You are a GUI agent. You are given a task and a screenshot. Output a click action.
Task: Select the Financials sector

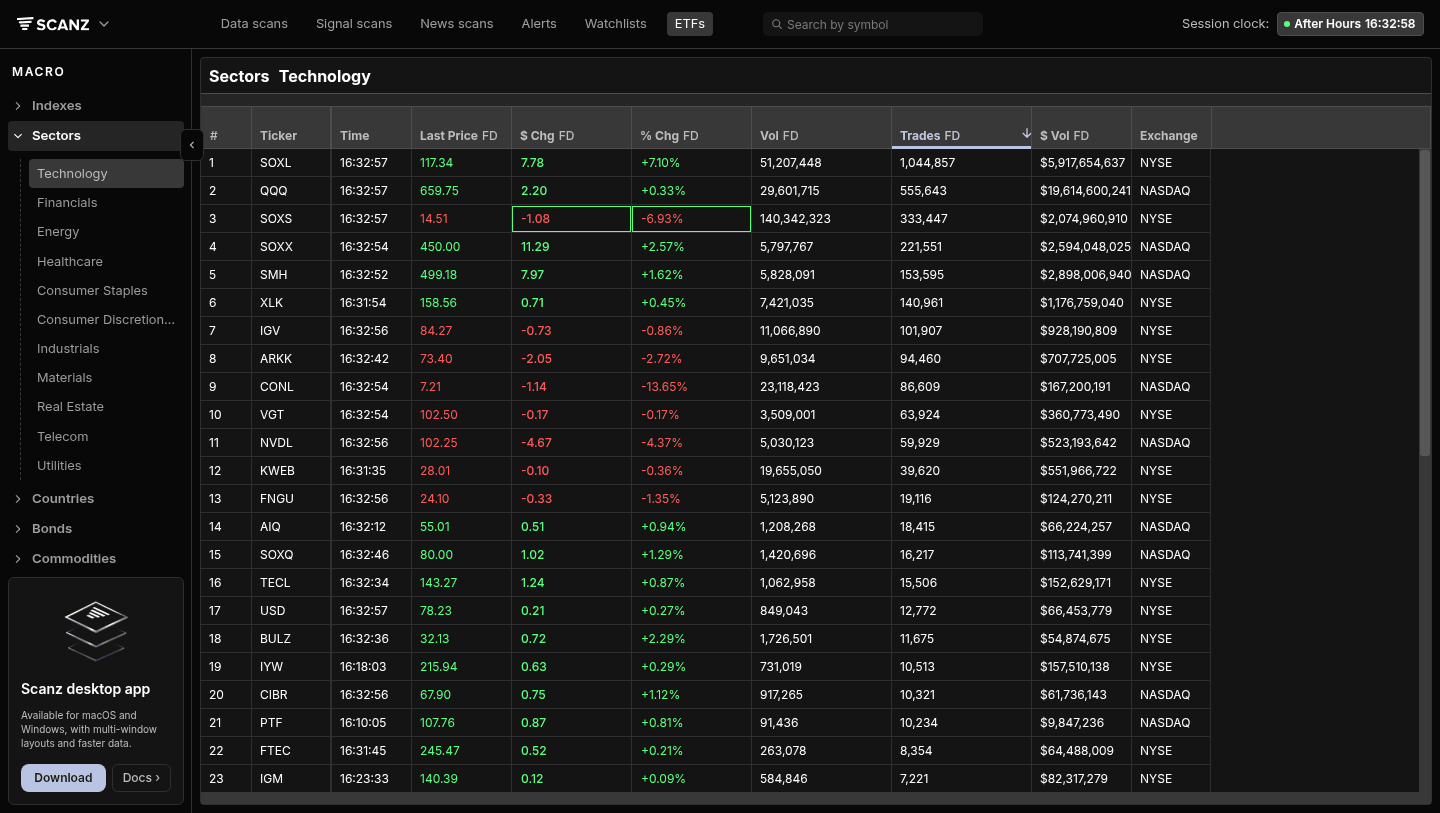pos(106,203)
